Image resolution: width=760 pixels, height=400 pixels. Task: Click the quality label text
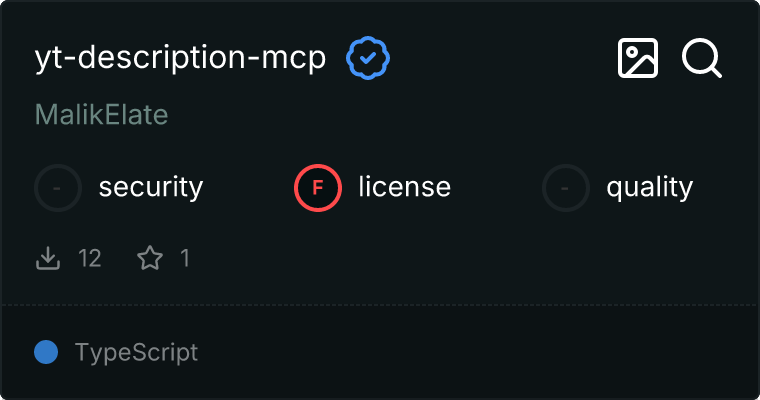point(649,187)
